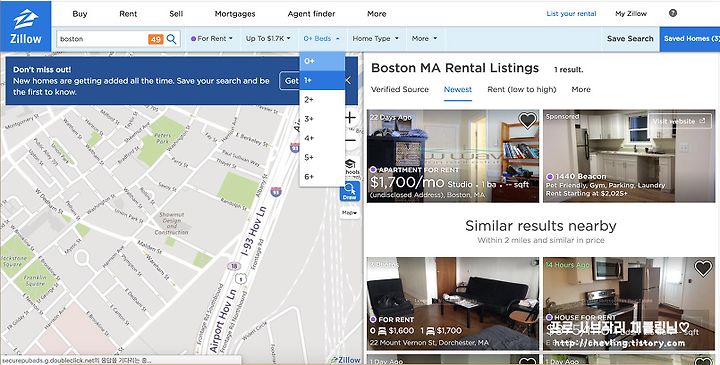Screen dimensions: 720x365
Task: Choose 3+ beds option
Action: [322, 119]
